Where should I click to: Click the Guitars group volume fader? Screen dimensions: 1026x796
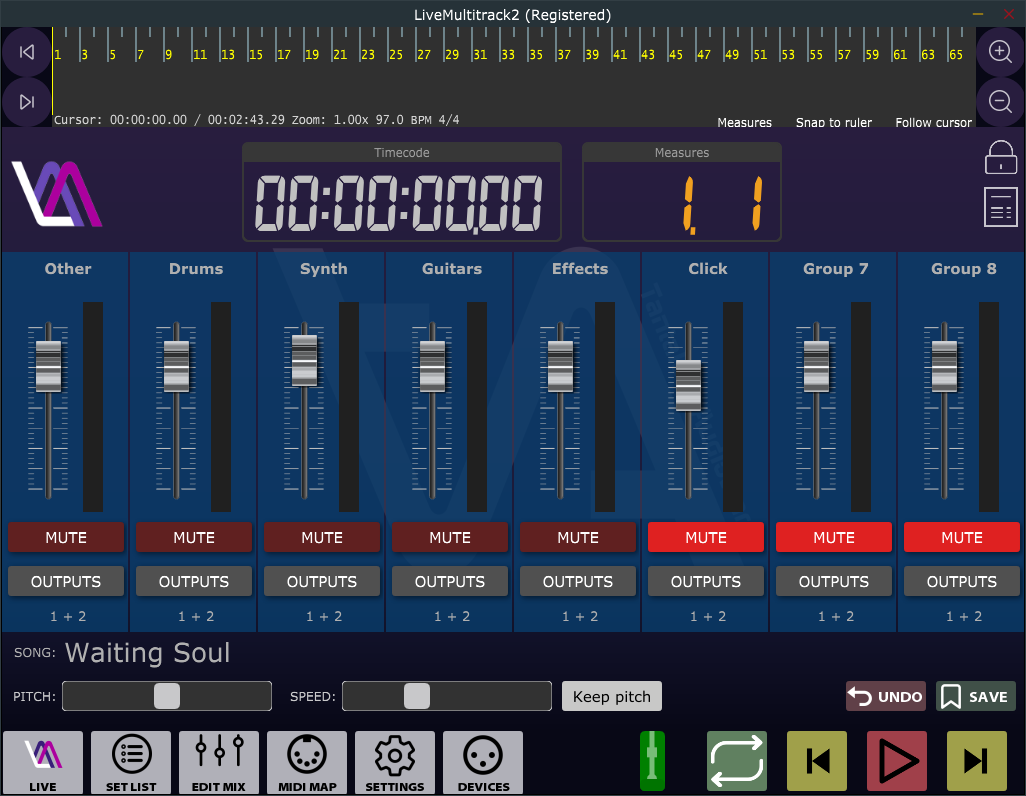point(432,366)
